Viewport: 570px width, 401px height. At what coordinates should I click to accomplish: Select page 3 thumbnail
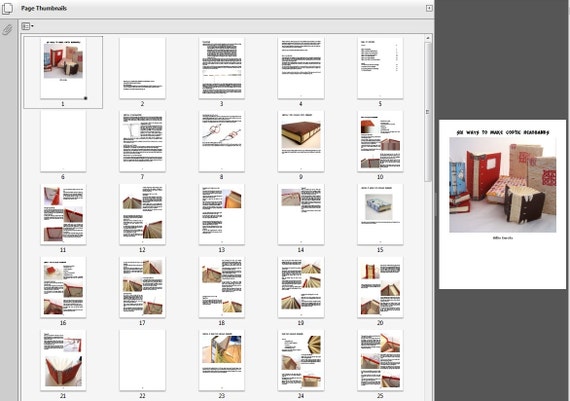coord(221,68)
